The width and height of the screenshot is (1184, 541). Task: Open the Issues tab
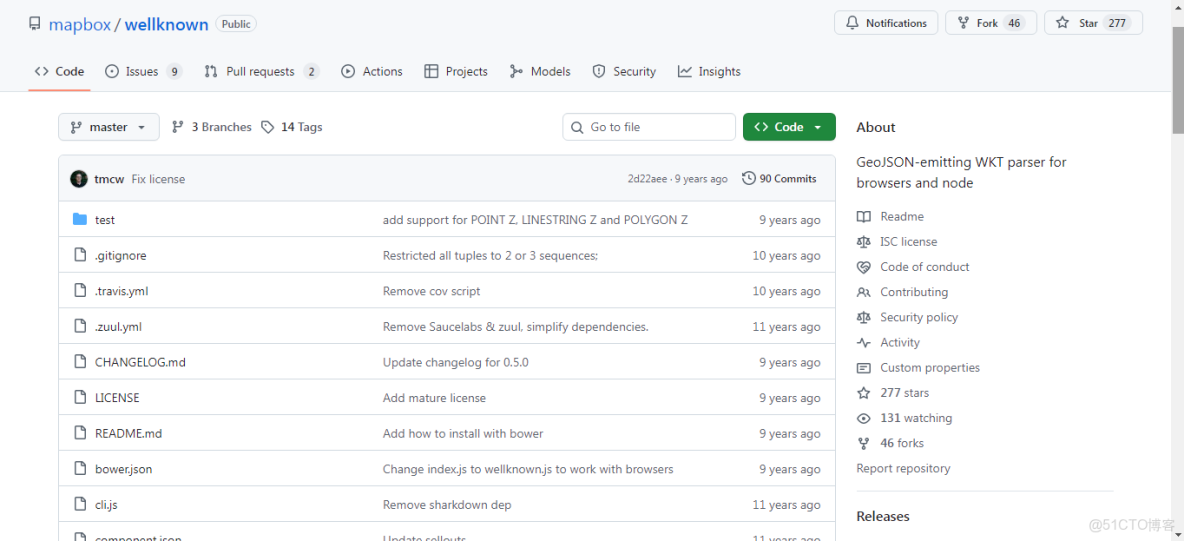click(143, 72)
